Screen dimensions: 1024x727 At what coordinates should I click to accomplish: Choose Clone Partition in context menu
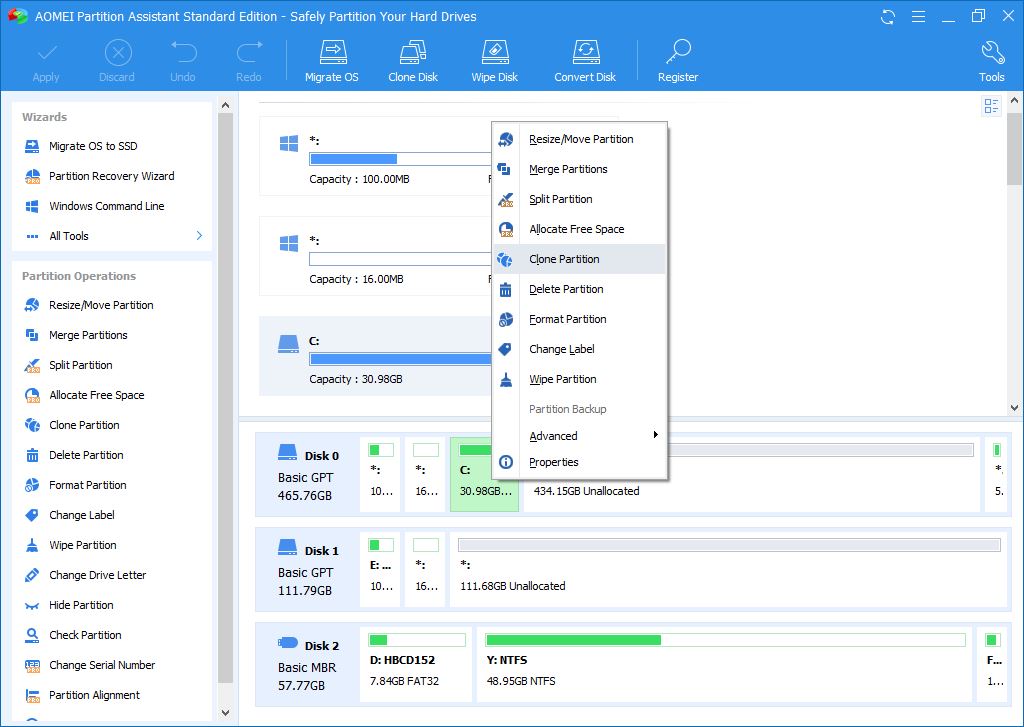564,259
